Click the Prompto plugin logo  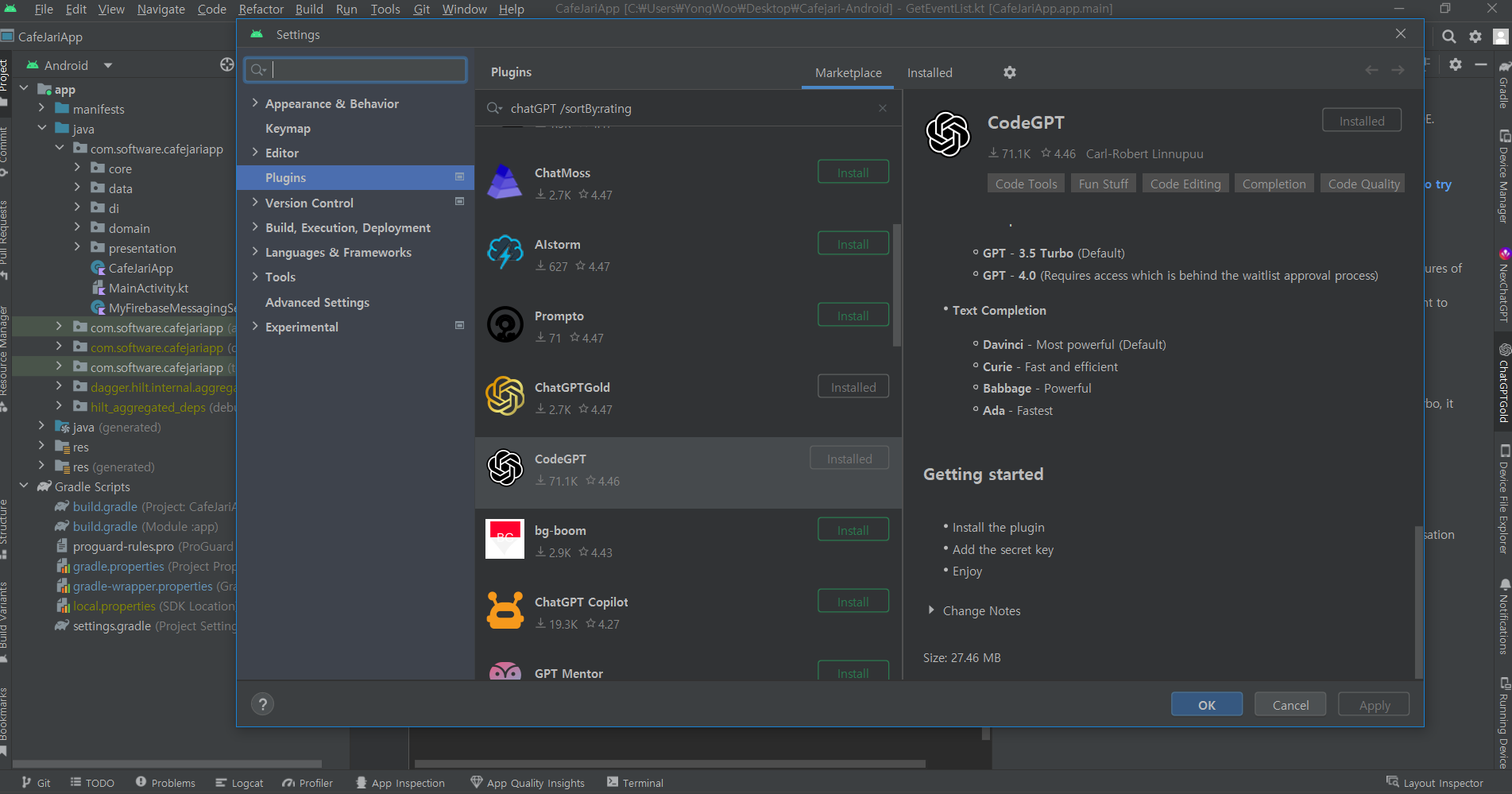point(505,324)
